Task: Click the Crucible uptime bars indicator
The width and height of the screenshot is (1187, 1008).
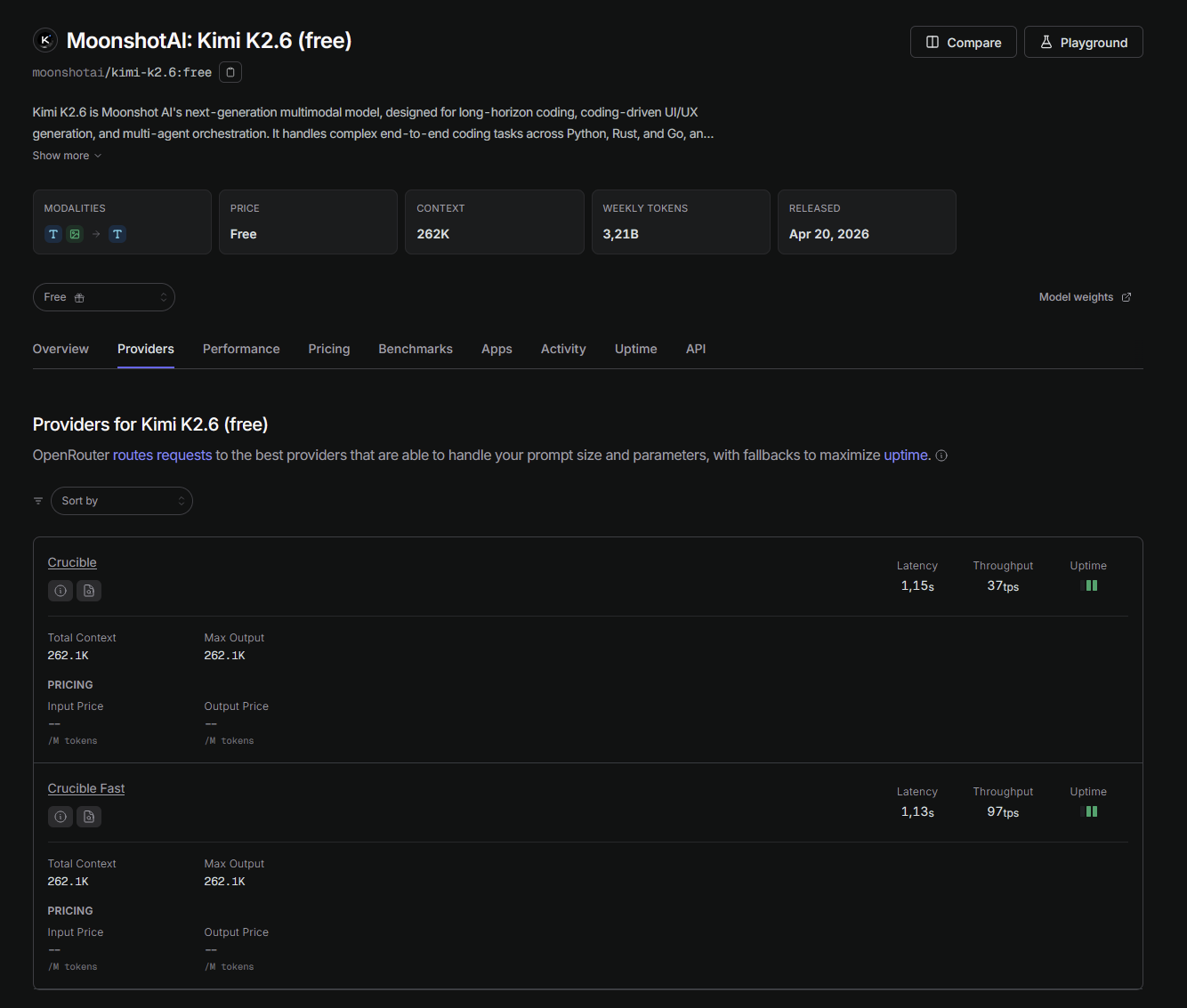Action: (x=1088, y=585)
